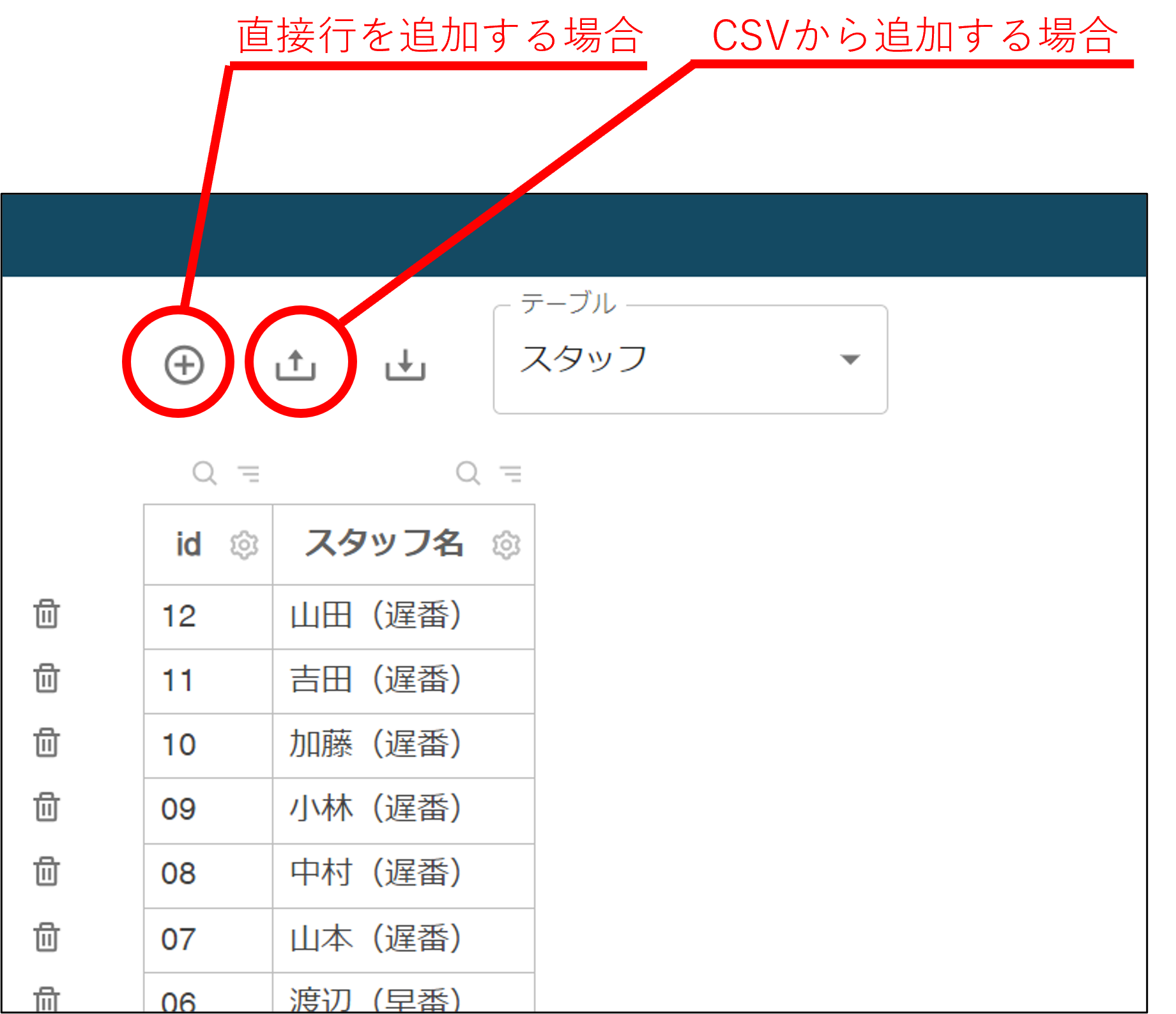Select cell with id 08
This screenshot has width=1176, height=1014.
(x=208, y=876)
